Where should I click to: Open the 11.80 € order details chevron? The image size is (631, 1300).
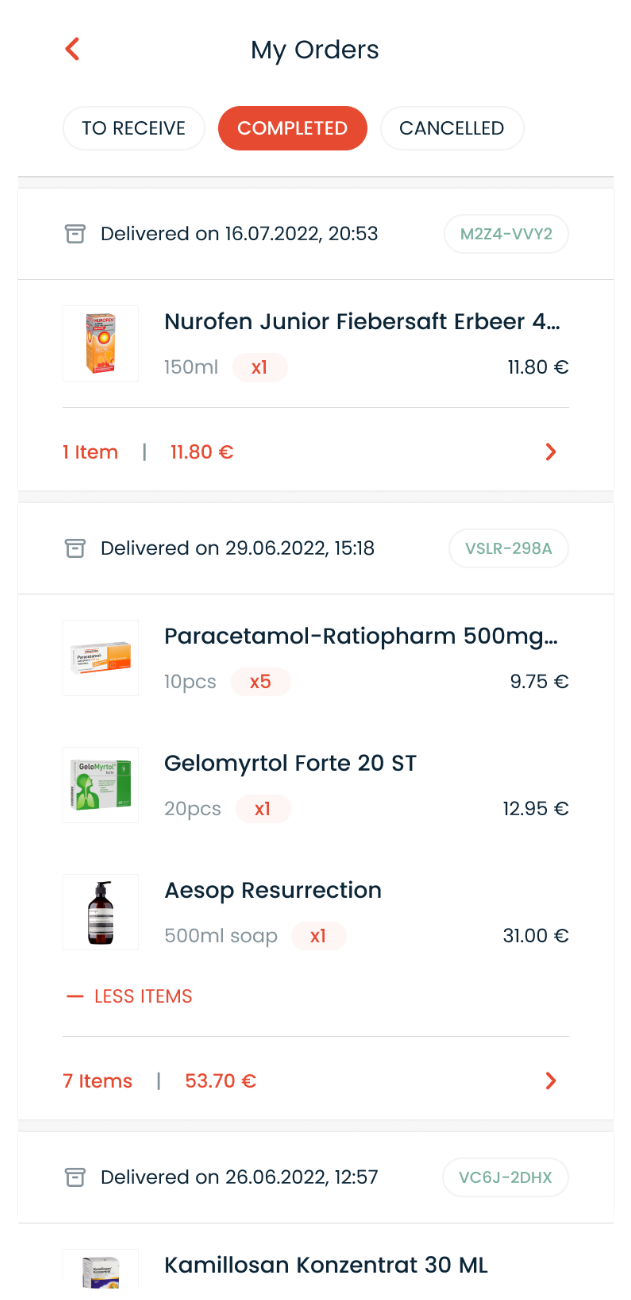pyautogui.click(x=550, y=452)
